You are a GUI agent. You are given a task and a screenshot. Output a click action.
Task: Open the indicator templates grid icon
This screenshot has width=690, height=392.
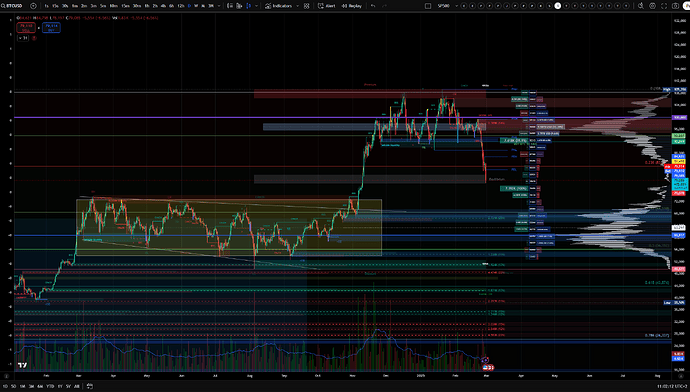pos(306,6)
